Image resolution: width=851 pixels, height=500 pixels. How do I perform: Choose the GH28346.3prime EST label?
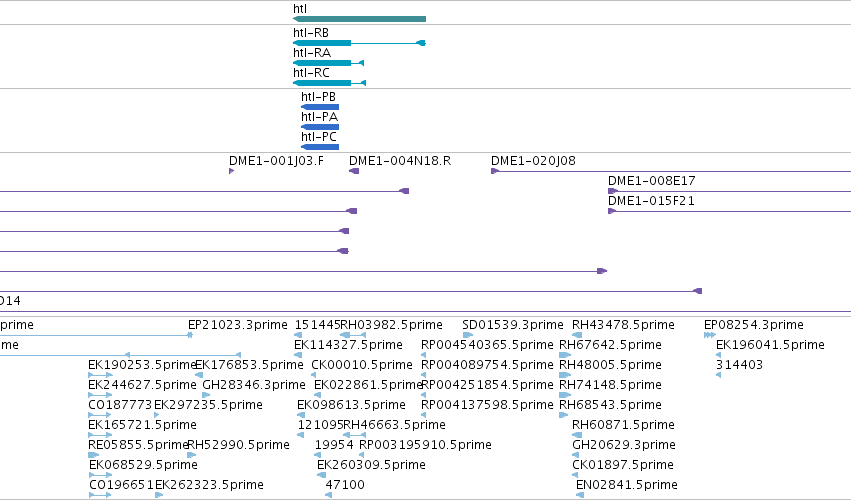[x=254, y=385]
